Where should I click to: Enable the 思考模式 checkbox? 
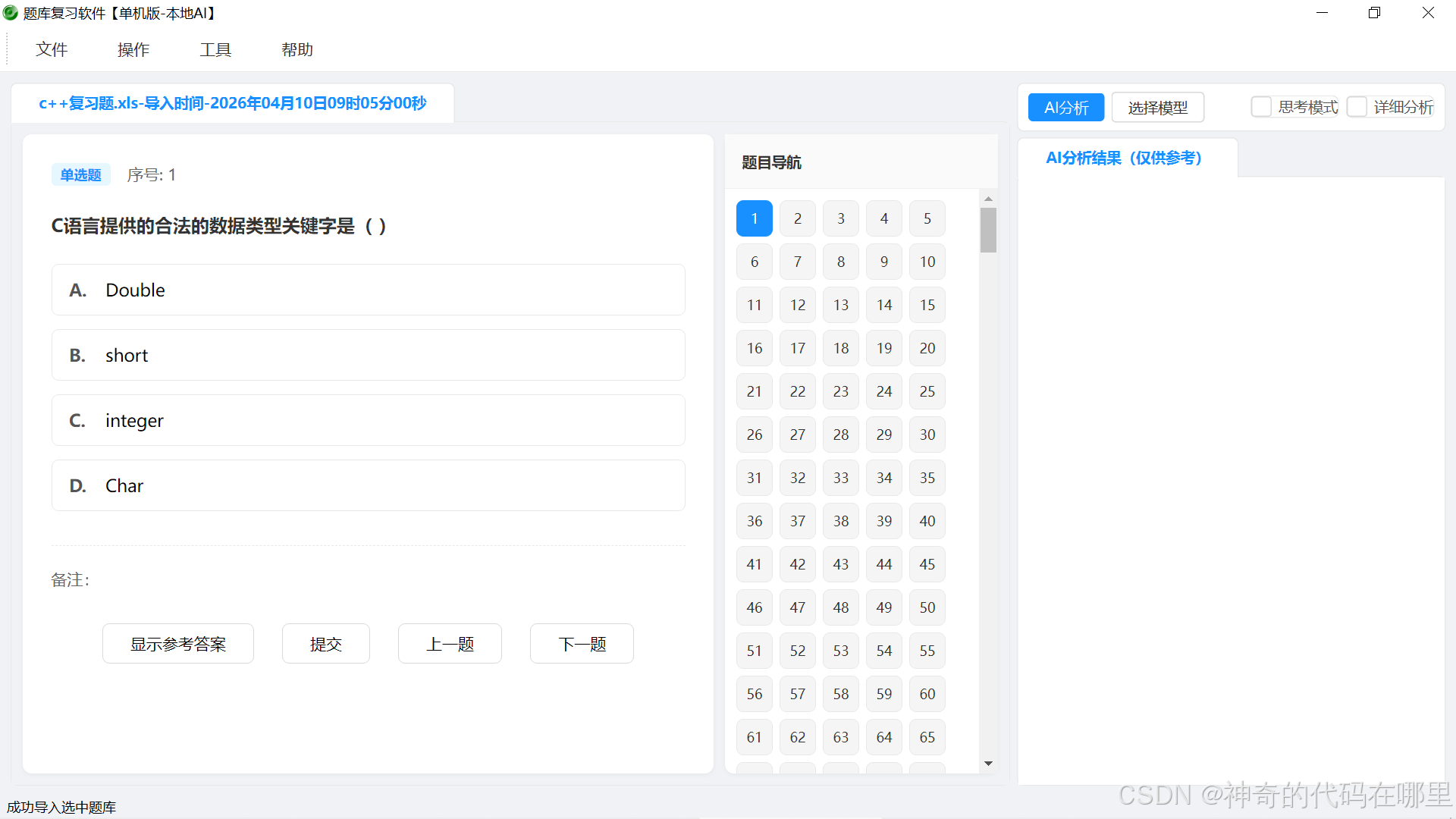tap(1261, 107)
